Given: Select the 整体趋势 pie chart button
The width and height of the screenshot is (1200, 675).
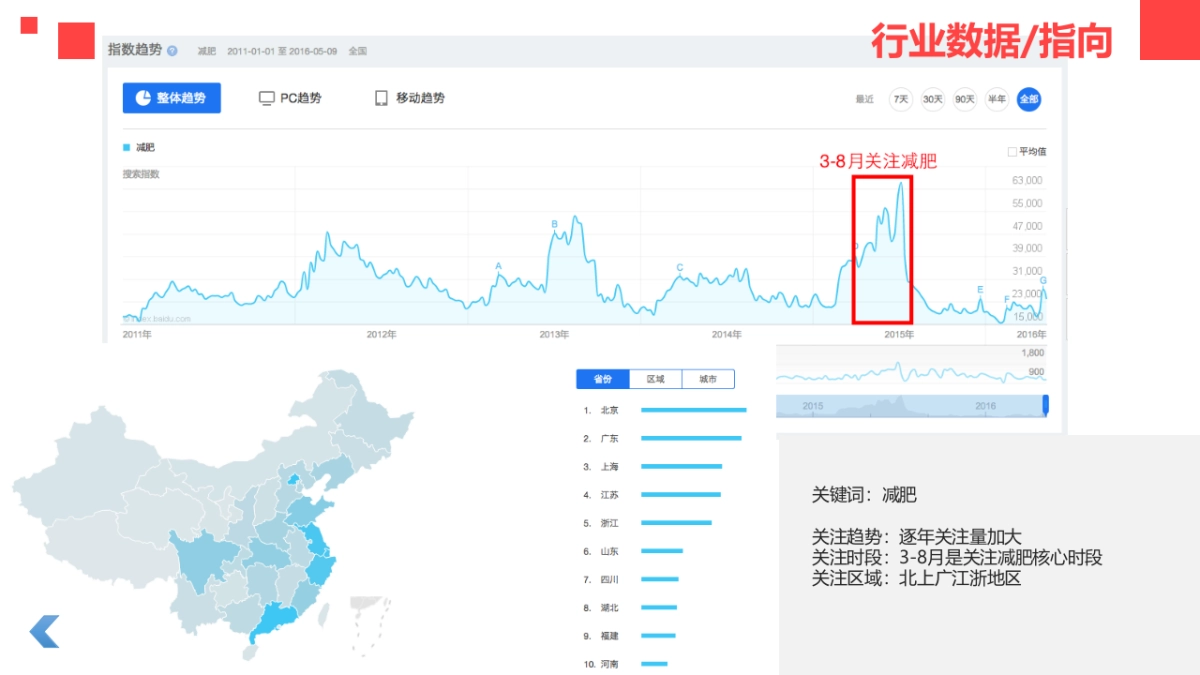Looking at the screenshot, I should click(x=171, y=98).
